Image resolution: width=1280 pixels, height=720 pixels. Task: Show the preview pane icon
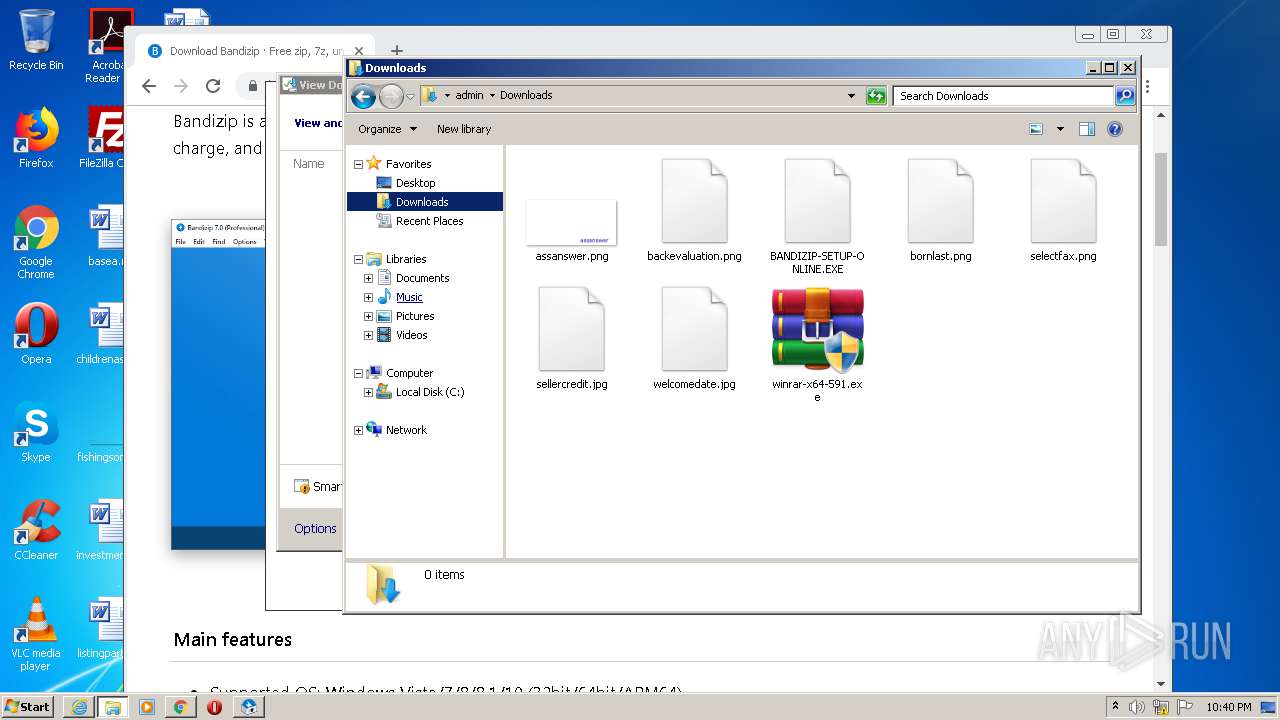1087,129
